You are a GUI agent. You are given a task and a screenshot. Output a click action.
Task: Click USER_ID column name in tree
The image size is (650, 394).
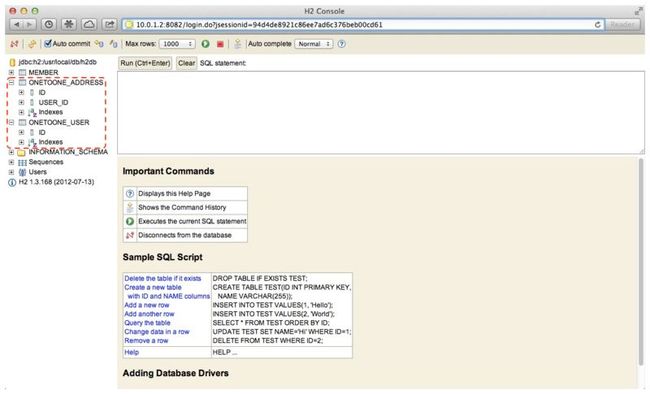point(53,102)
